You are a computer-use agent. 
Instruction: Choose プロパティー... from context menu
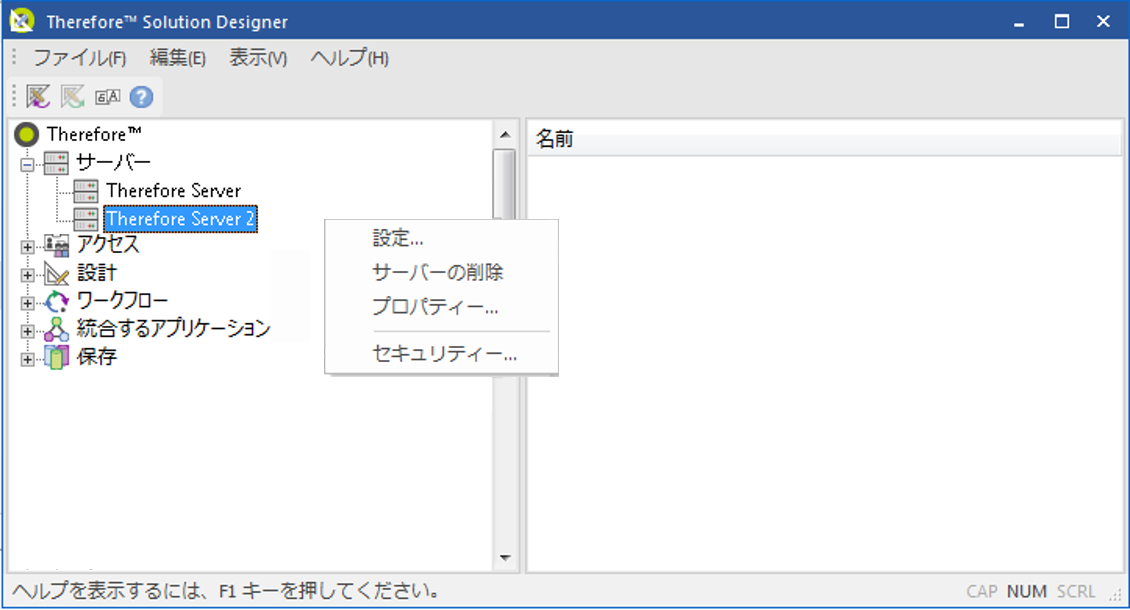click(435, 307)
